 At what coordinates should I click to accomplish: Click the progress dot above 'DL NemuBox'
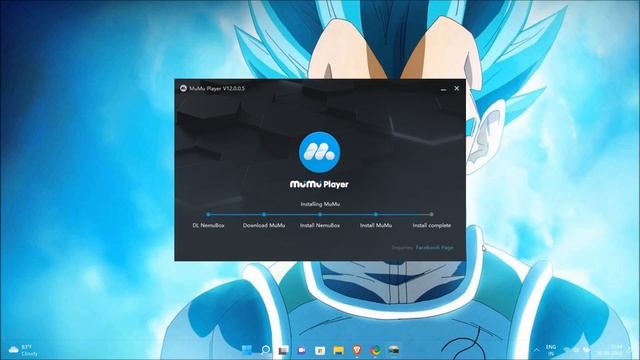click(208, 214)
